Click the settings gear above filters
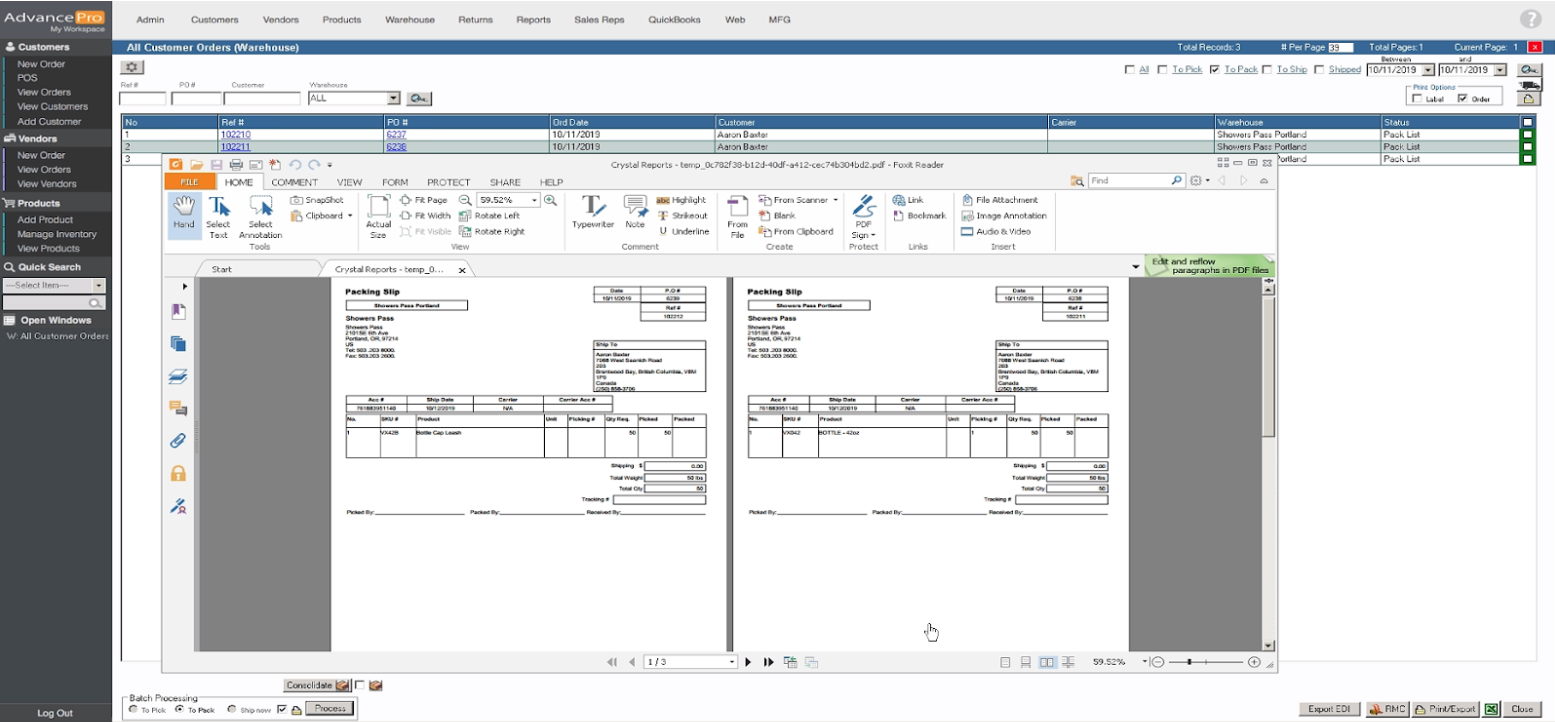Viewport: 1555px width, 722px height. point(132,68)
